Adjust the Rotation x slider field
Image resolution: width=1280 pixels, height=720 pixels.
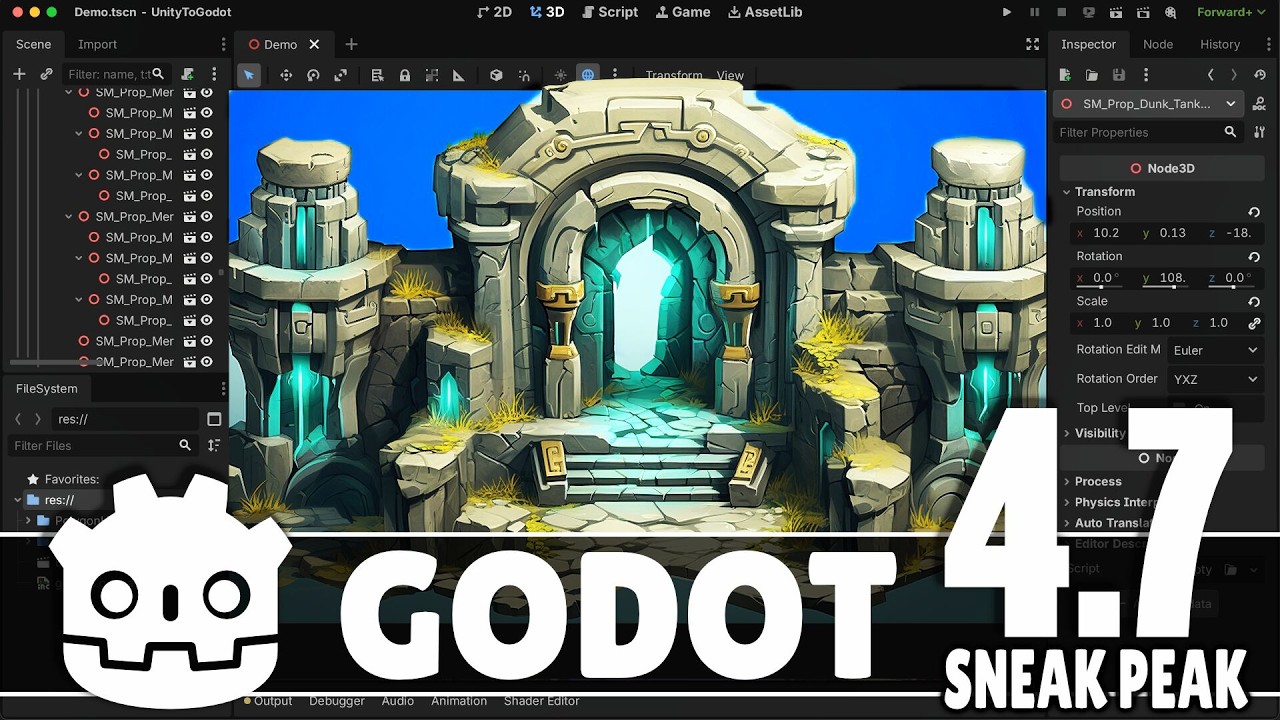click(1101, 278)
